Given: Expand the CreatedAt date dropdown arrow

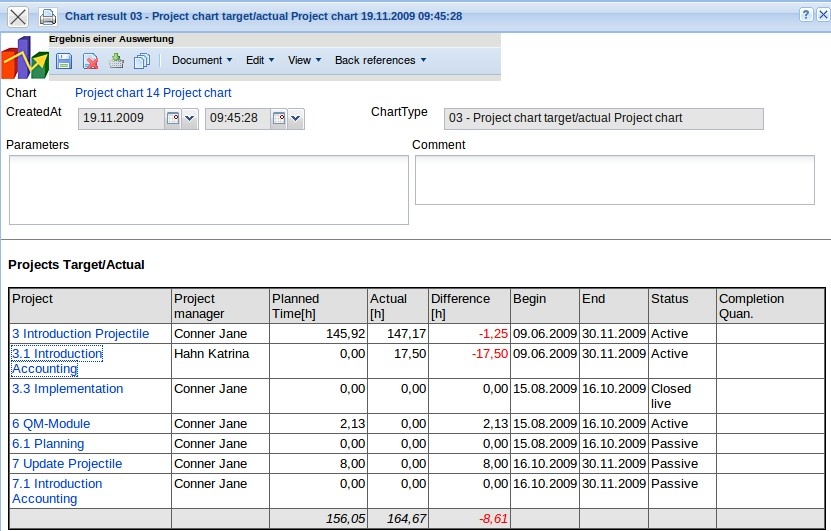Looking at the screenshot, I should click(190, 119).
